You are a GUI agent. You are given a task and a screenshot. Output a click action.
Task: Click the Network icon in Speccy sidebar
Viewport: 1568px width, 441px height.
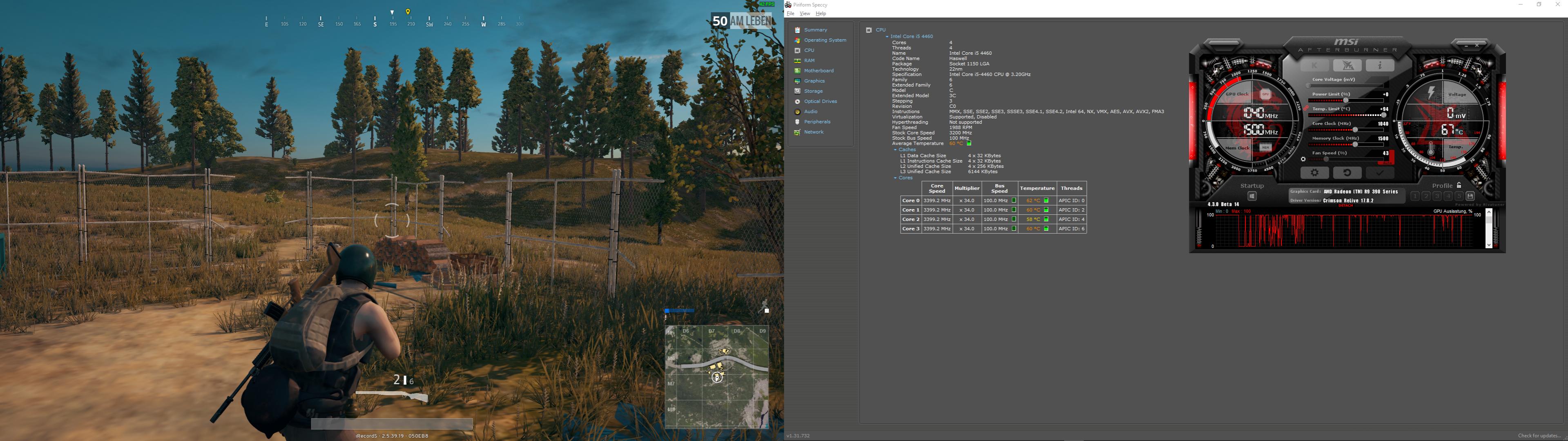pos(797,132)
